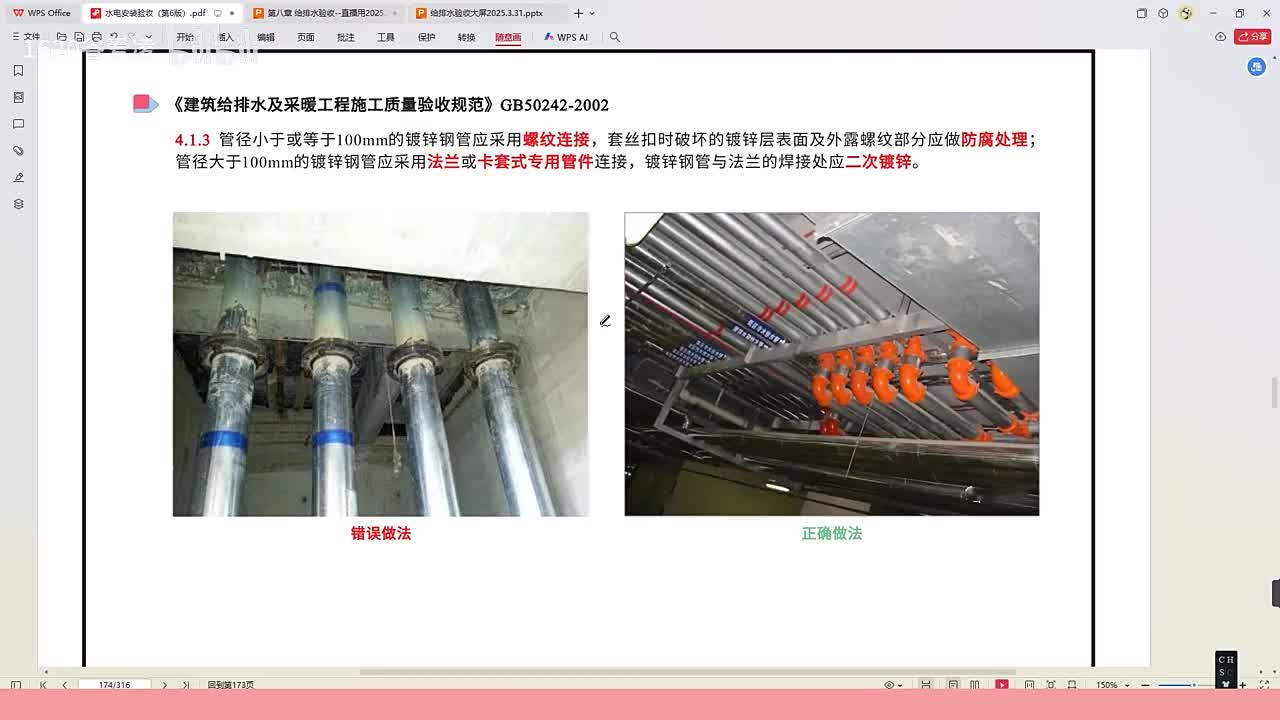Screen dimensions: 1280x720
Task: Click the page number field 174/316
Action: [x=116, y=685]
